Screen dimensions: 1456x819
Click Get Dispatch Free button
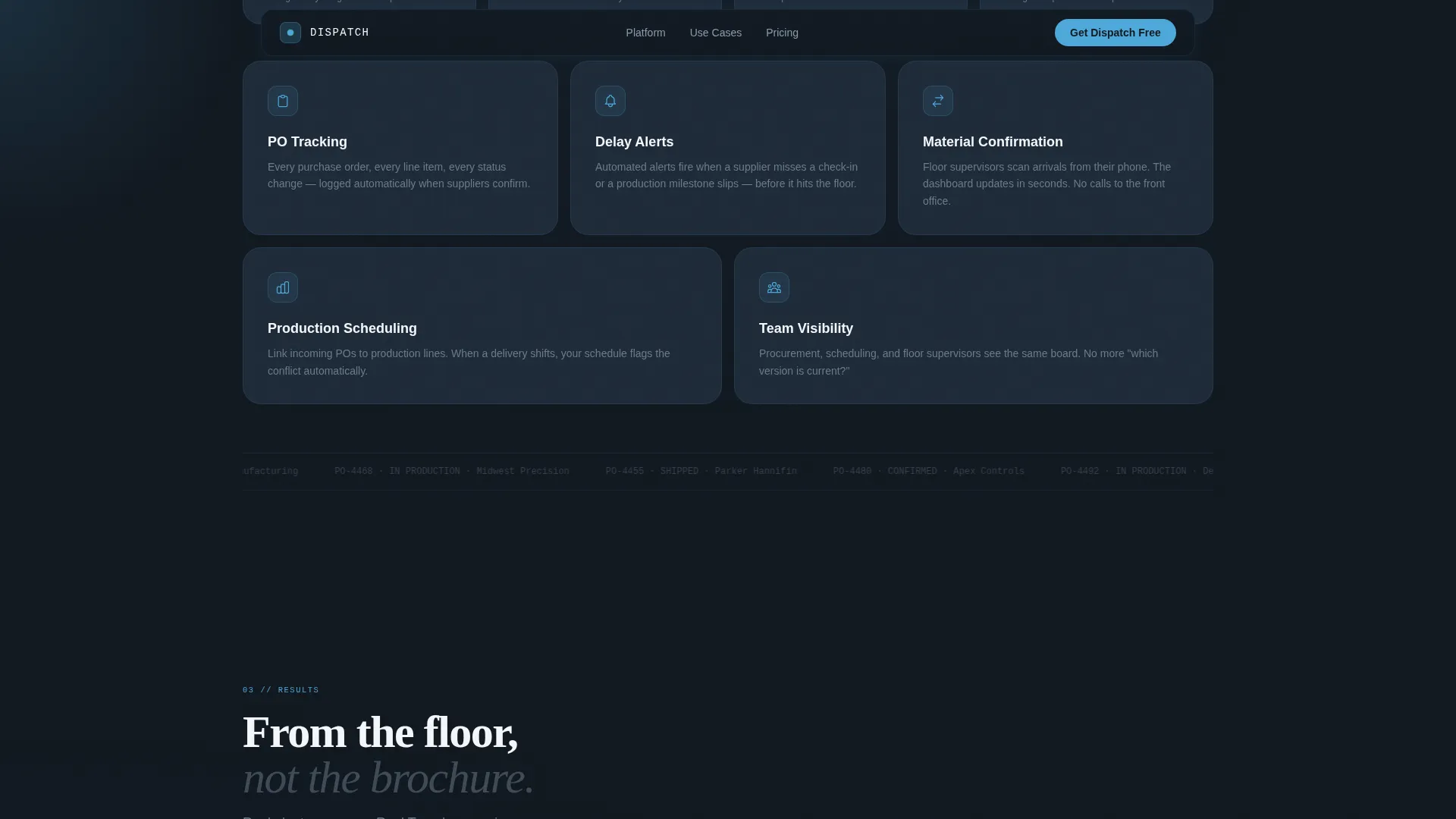[1115, 33]
